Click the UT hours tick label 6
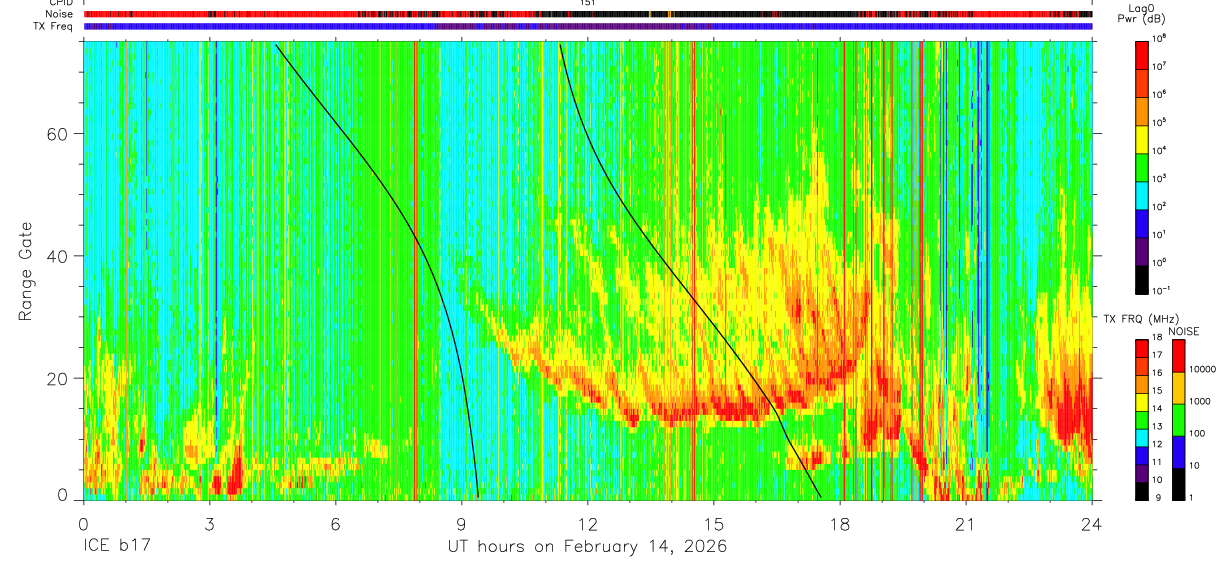The width and height of the screenshot is (1228, 567). tap(336, 523)
